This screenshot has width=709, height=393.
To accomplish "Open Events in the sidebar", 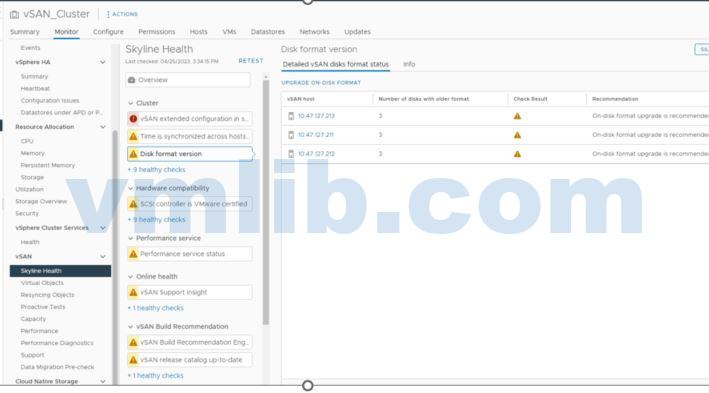I will pyautogui.click(x=30, y=47).
